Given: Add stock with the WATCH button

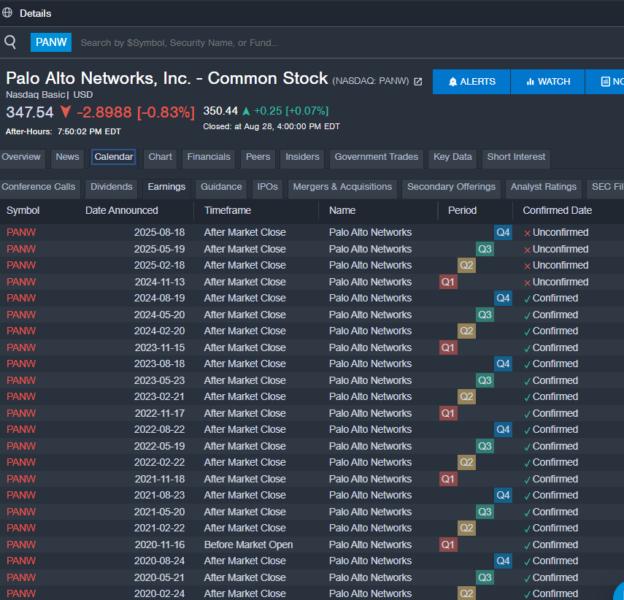Looking at the screenshot, I should point(548,82).
